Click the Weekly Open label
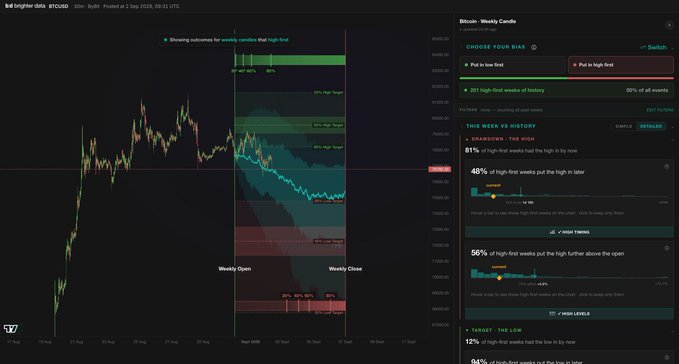This screenshot has height=364, width=679. pyautogui.click(x=235, y=269)
